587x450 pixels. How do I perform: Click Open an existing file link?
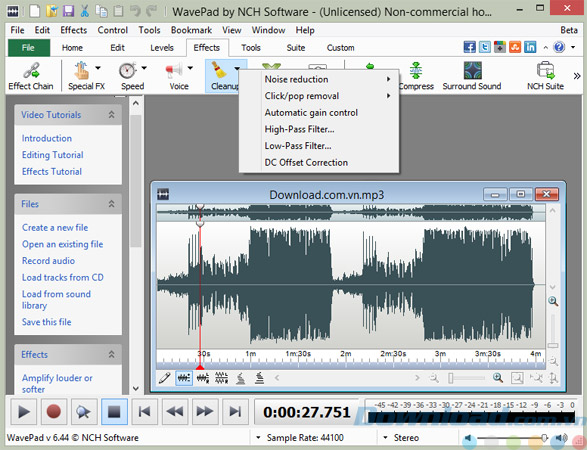(63, 244)
